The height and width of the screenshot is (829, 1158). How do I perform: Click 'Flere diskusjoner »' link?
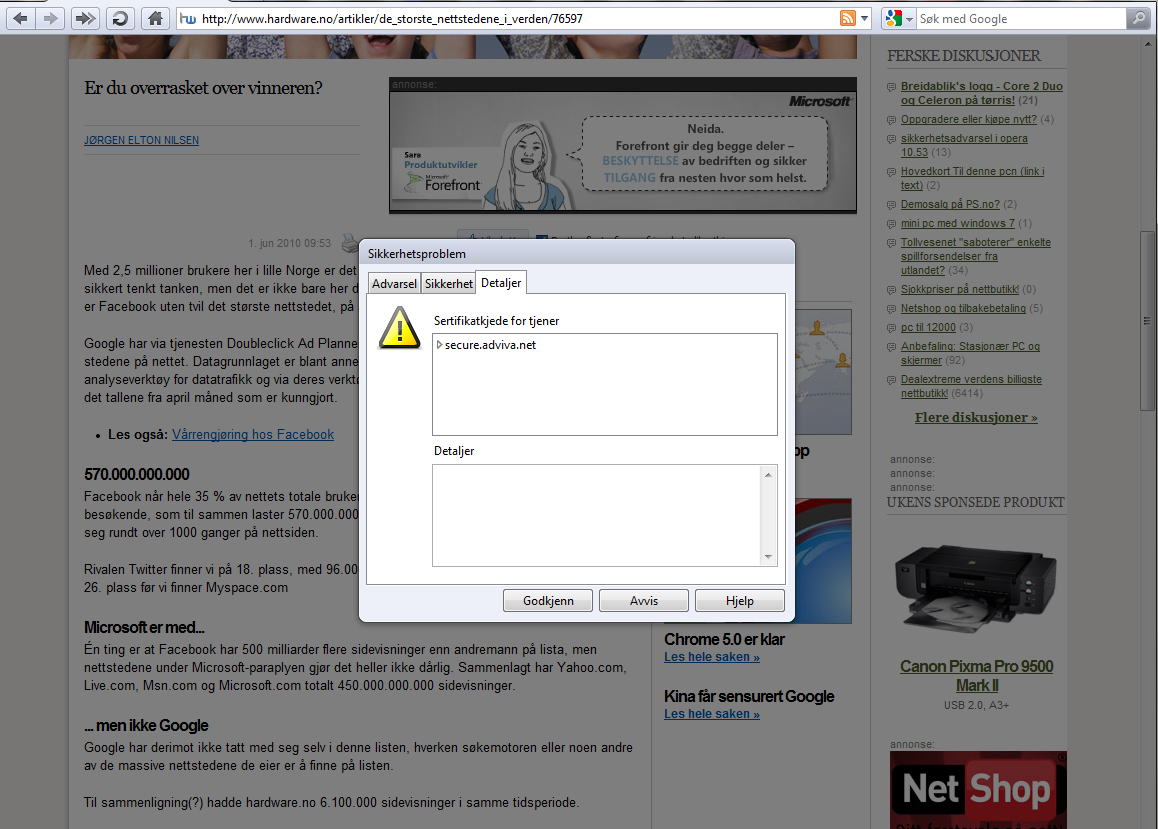tap(976, 418)
